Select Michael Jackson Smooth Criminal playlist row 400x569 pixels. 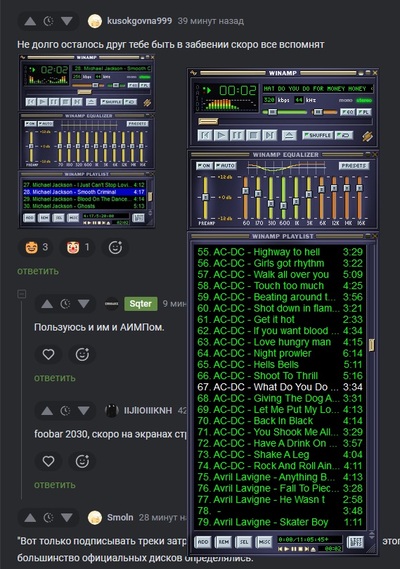pos(84,192)
